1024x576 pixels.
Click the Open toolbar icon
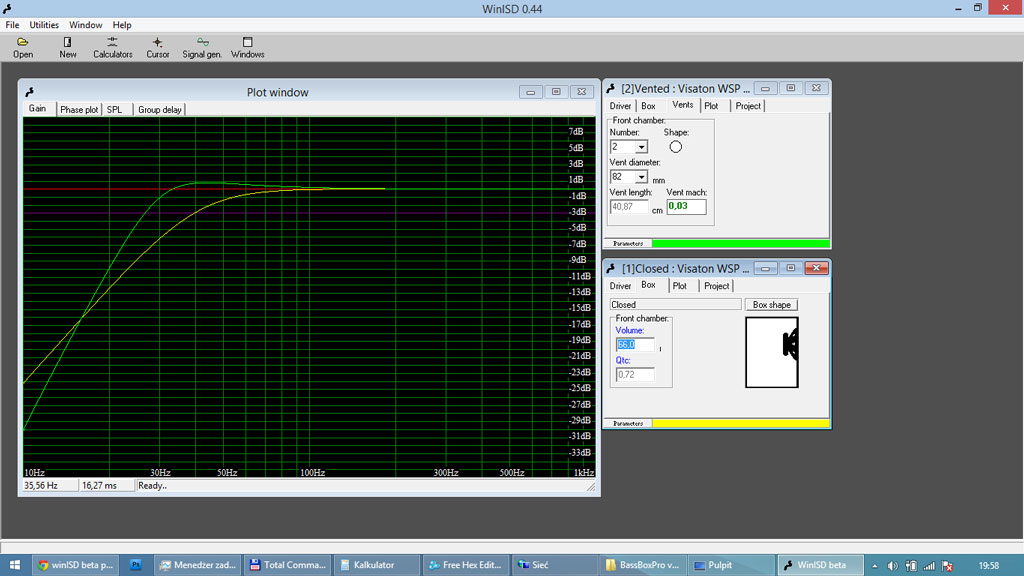click(x=22, y=47)
